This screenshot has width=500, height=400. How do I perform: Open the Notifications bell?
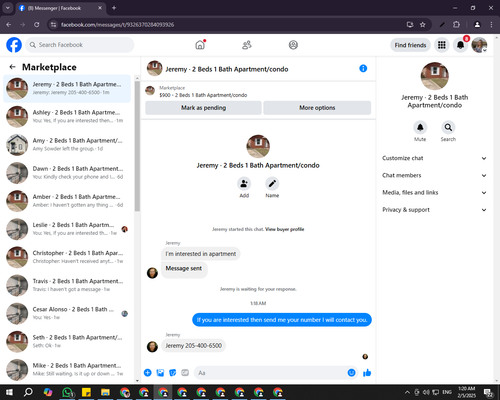[460, 45]
